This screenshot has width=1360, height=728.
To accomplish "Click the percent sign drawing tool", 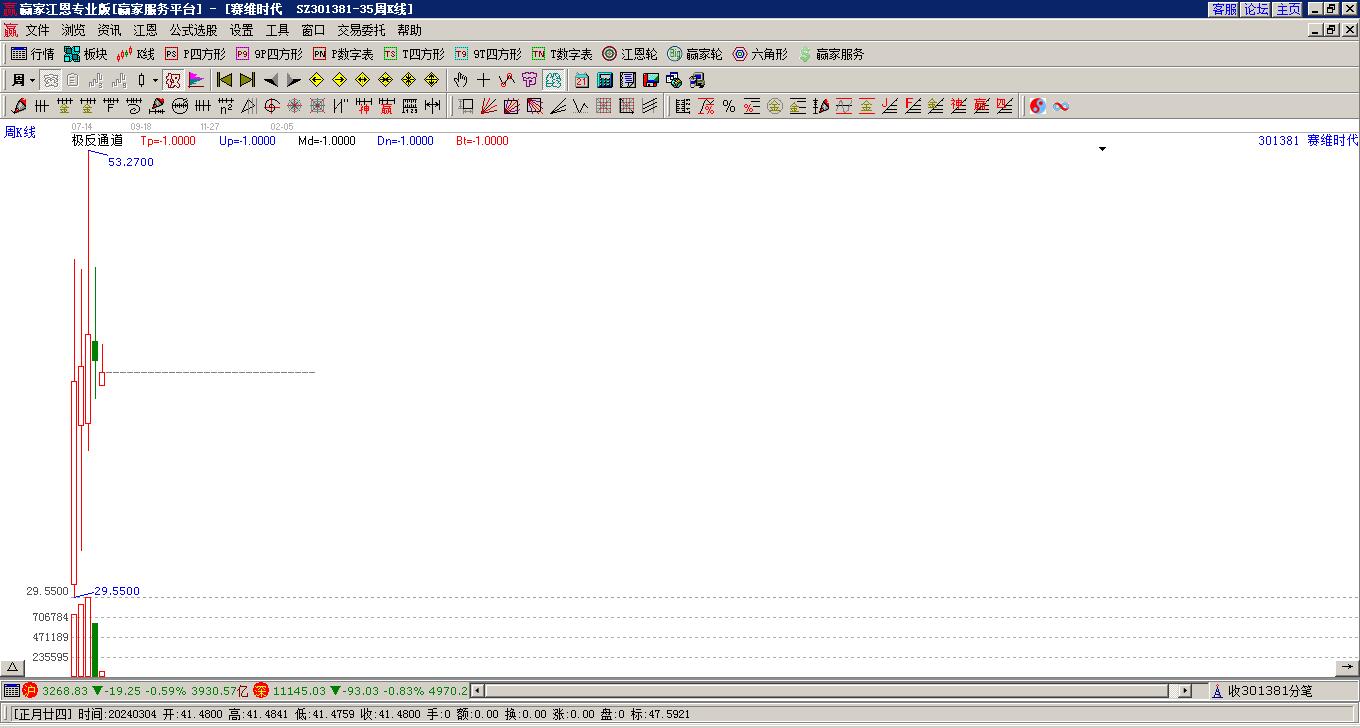I will tap(729, 106).
